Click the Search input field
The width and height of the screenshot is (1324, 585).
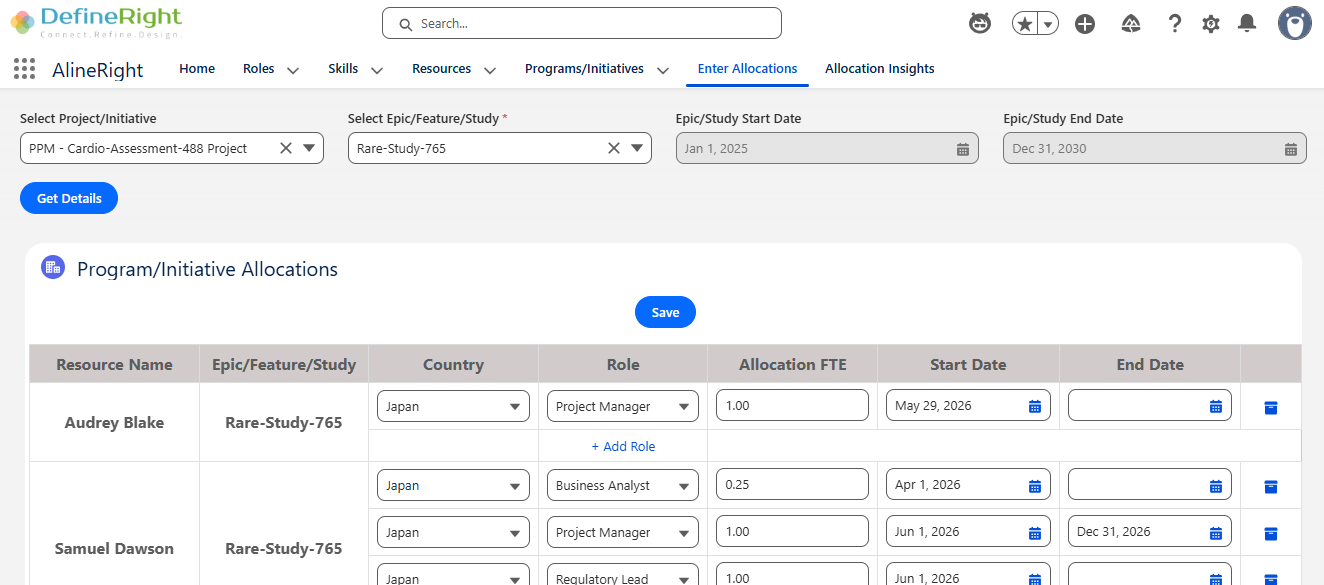point(582,23)
